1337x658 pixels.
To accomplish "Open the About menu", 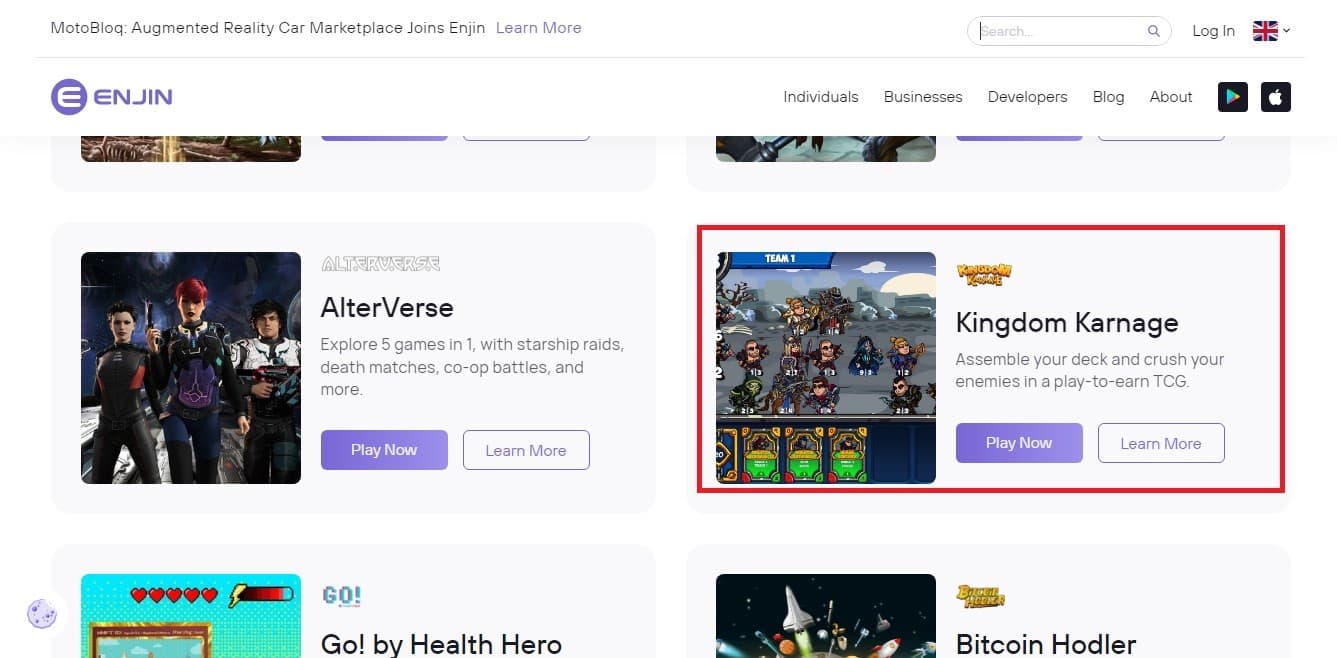I will (1171, 97).
